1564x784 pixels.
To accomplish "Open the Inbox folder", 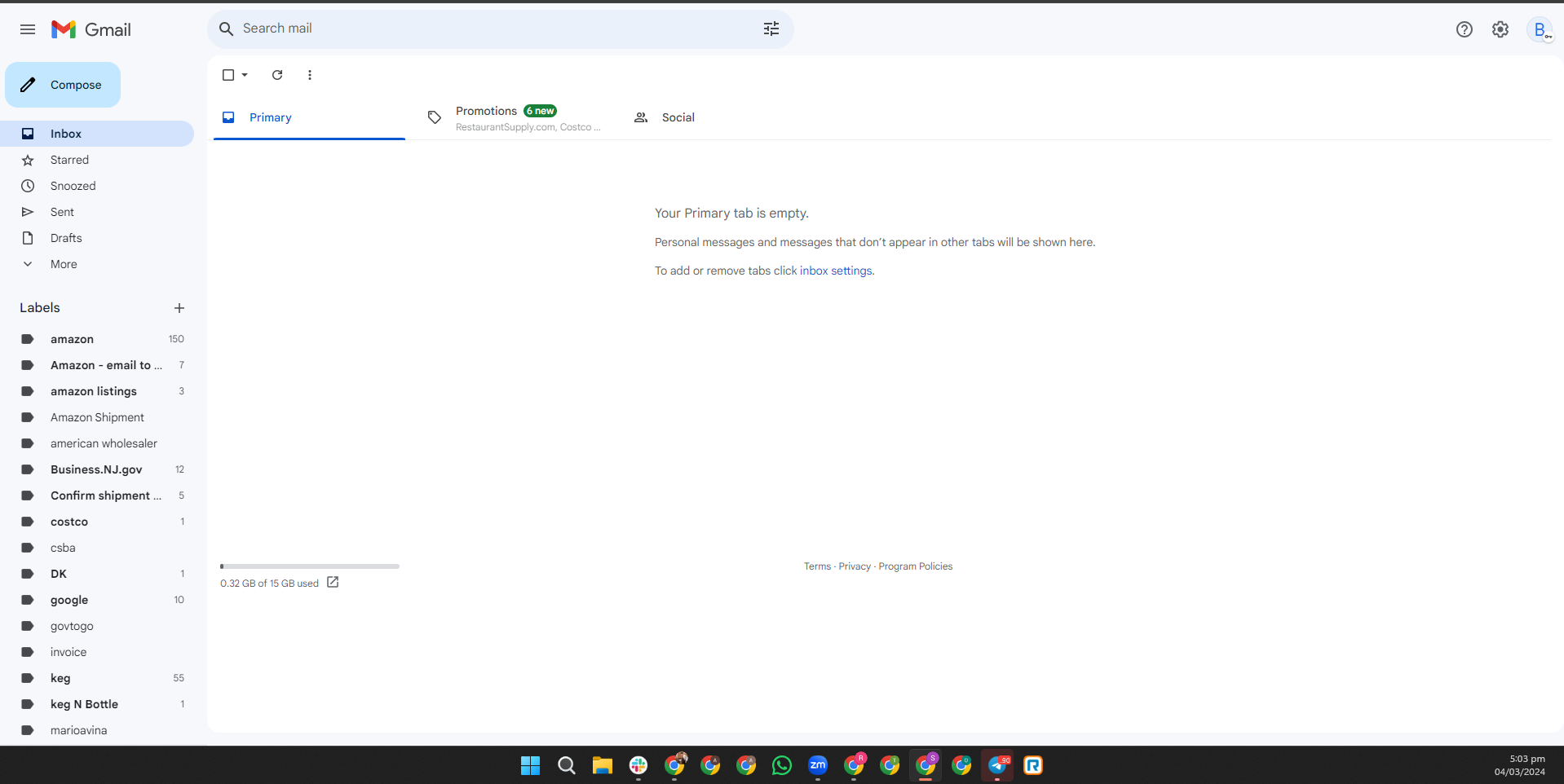I will pos(97,134).
